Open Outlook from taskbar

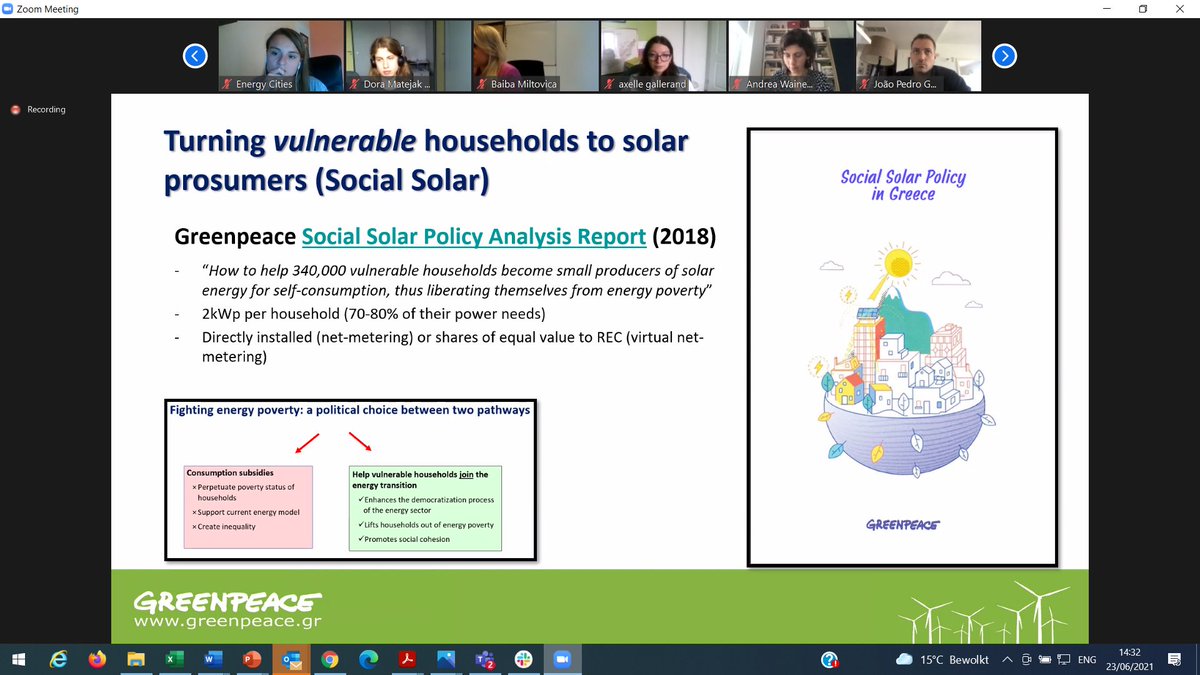291,660
